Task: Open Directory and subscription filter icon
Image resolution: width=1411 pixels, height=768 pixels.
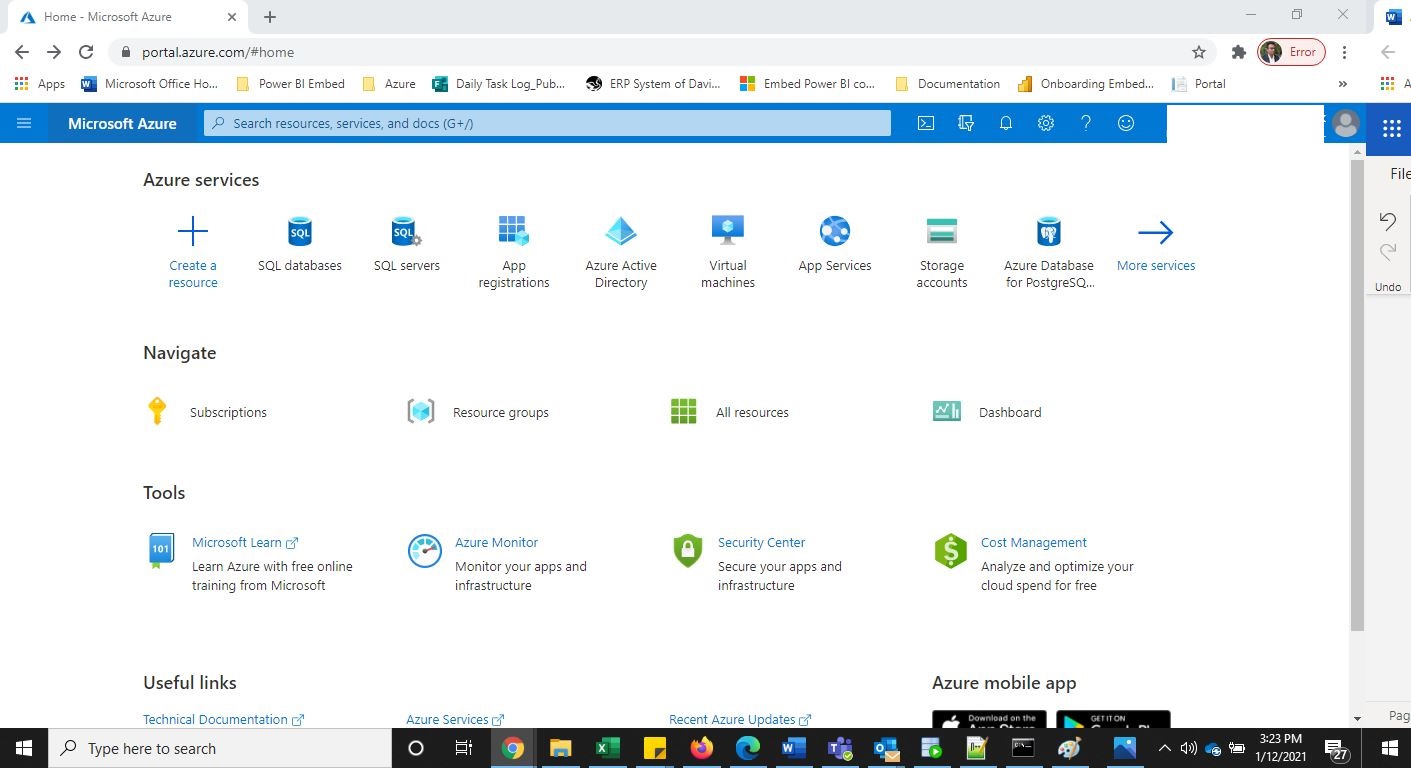Action: click(966, 123)
